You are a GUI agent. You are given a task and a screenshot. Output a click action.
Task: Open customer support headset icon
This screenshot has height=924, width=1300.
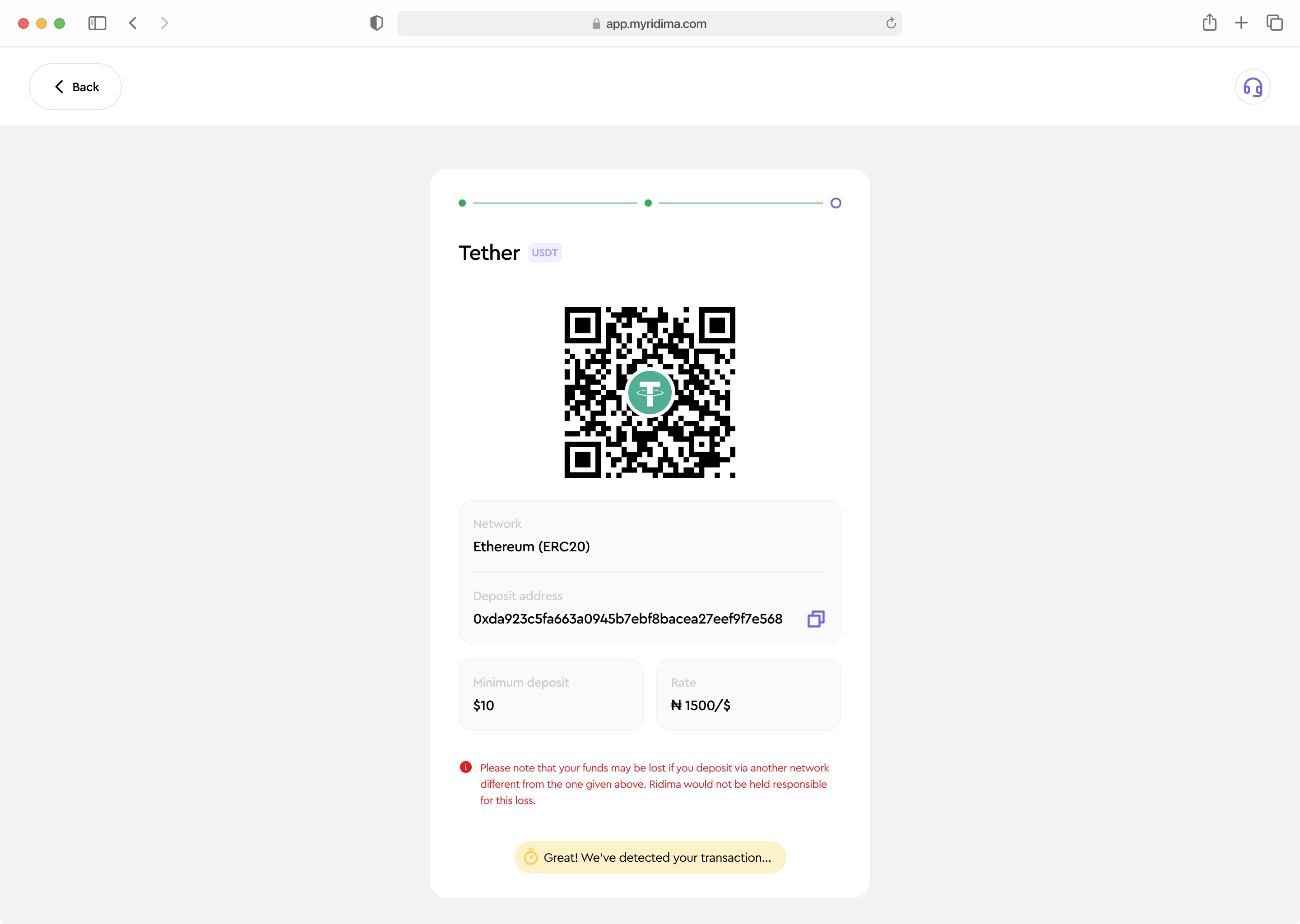[x=1253, y=87]
